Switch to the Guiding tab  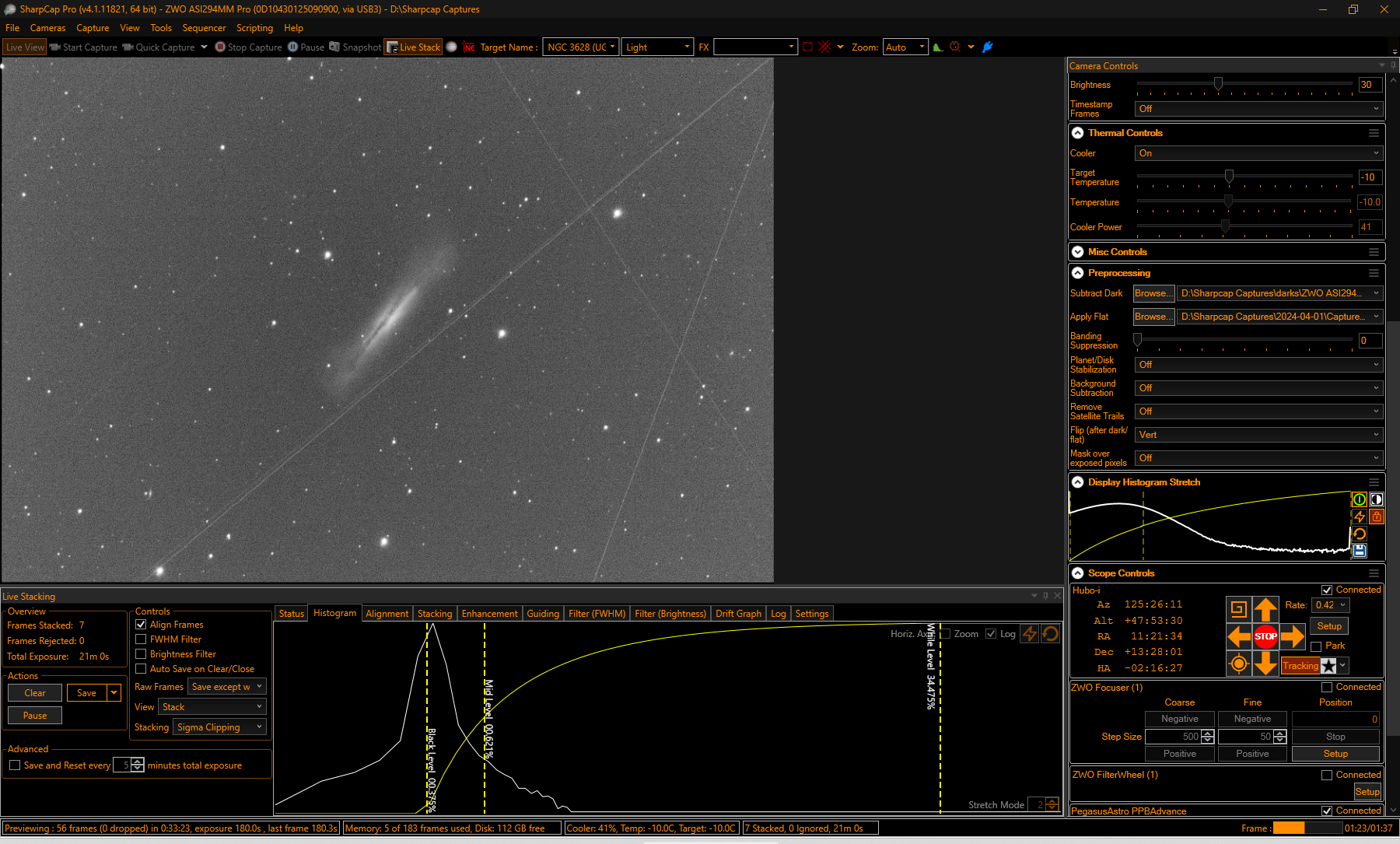tap(543, 614)
